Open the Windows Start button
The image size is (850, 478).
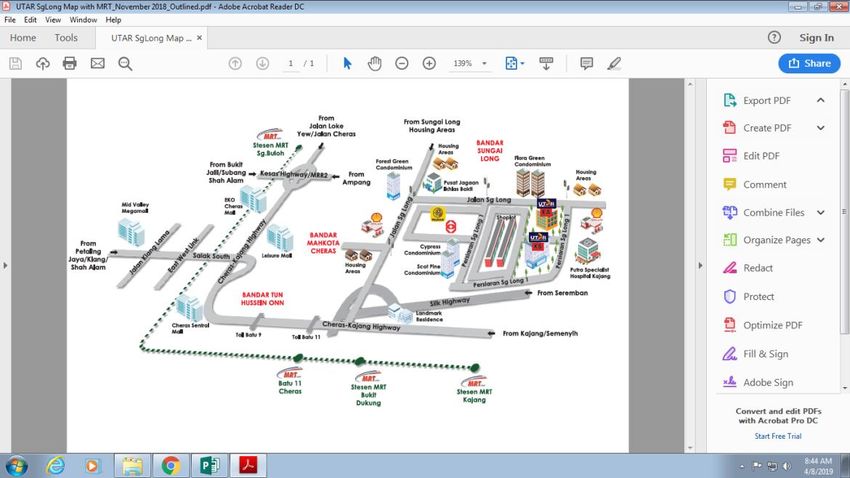[16, 466]
